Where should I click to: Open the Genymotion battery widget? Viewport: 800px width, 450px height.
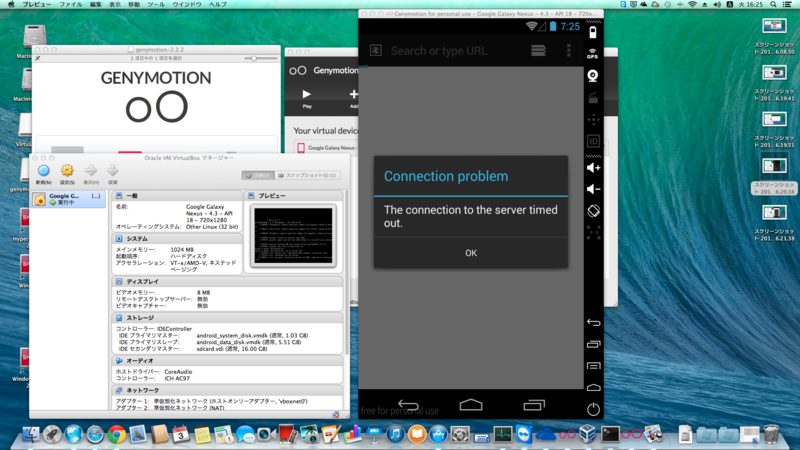(592, 33)
